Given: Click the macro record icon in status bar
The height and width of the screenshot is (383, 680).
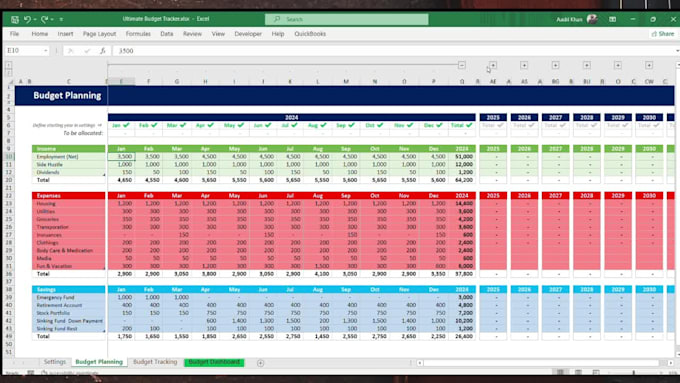Looking at the screenshot, I should tap(30, 373).
